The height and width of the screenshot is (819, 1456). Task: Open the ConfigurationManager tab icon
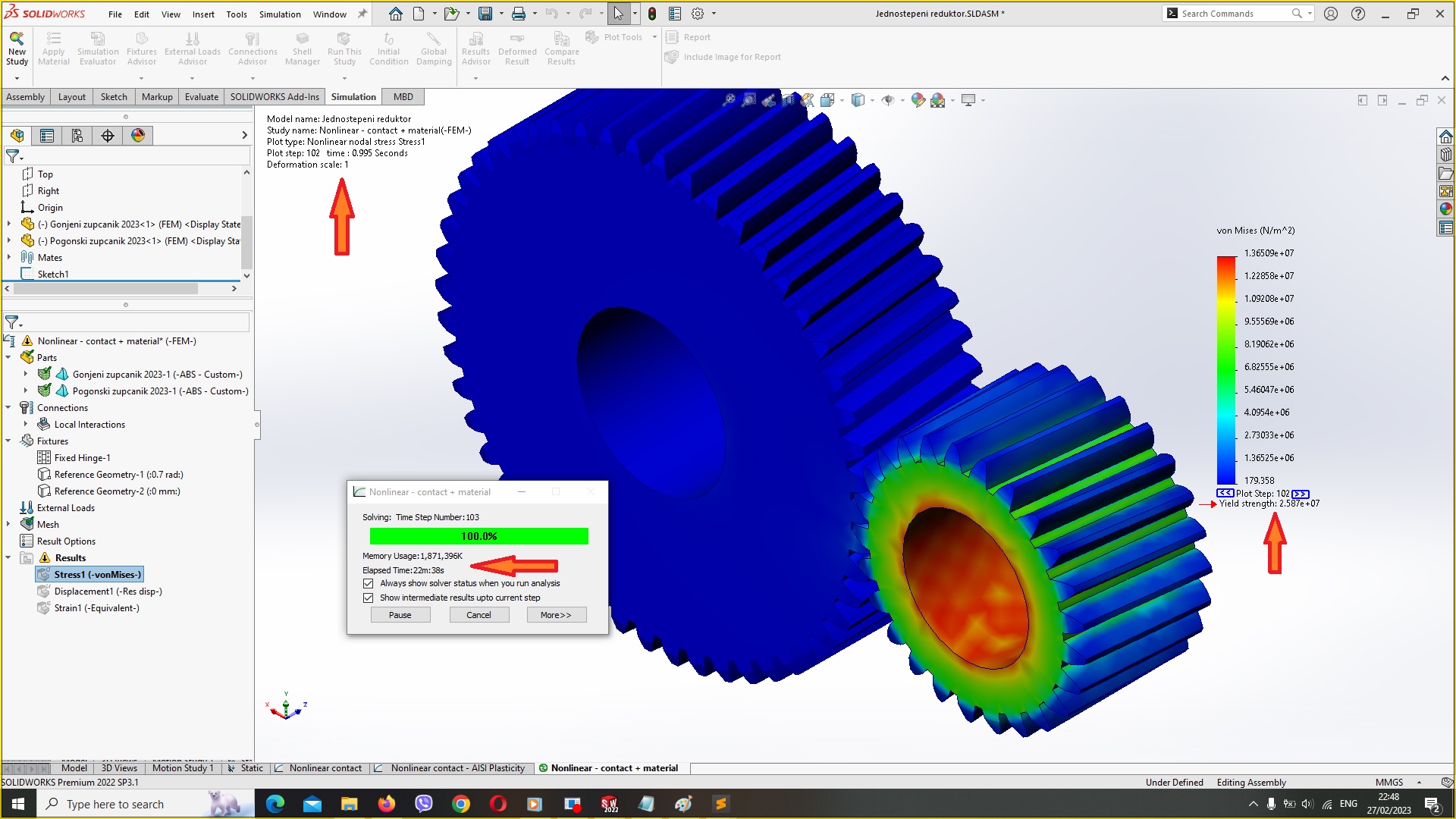pyautogui.click(x=77, y=136)
